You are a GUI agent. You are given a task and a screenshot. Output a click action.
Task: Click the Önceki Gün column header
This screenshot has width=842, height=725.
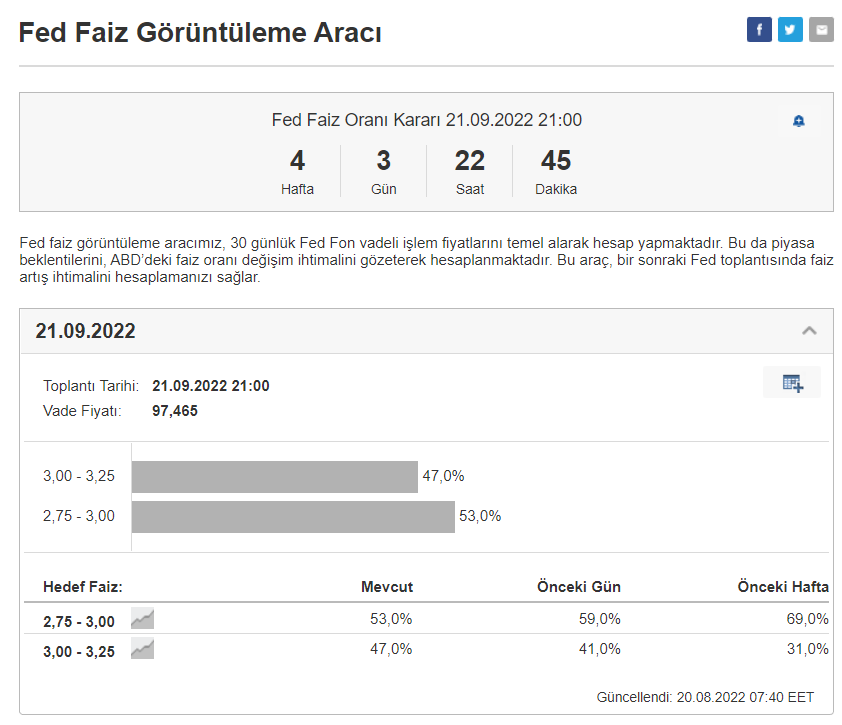579,587
